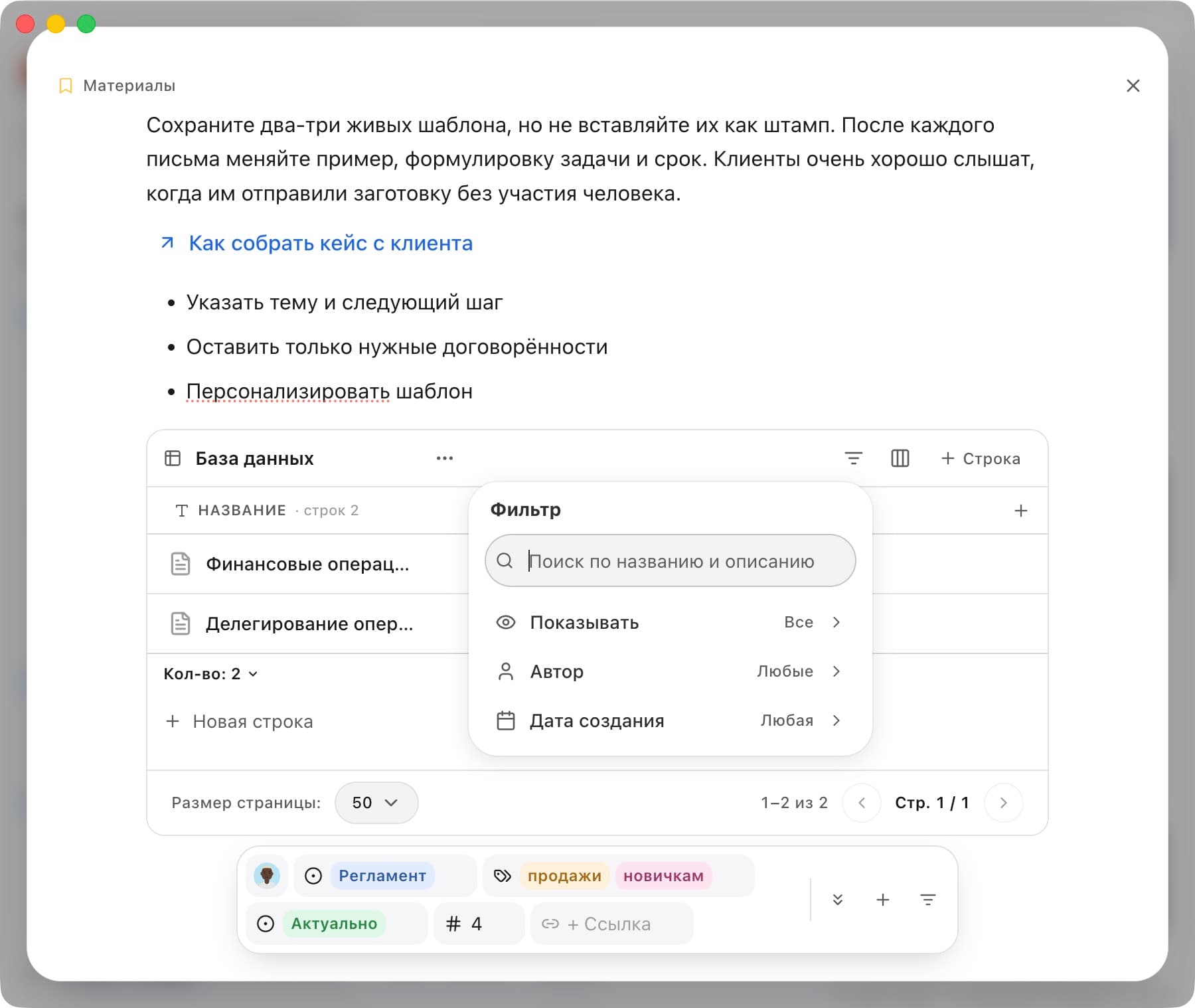
Task: Add a row with + Строка
Action: point(981,458)
